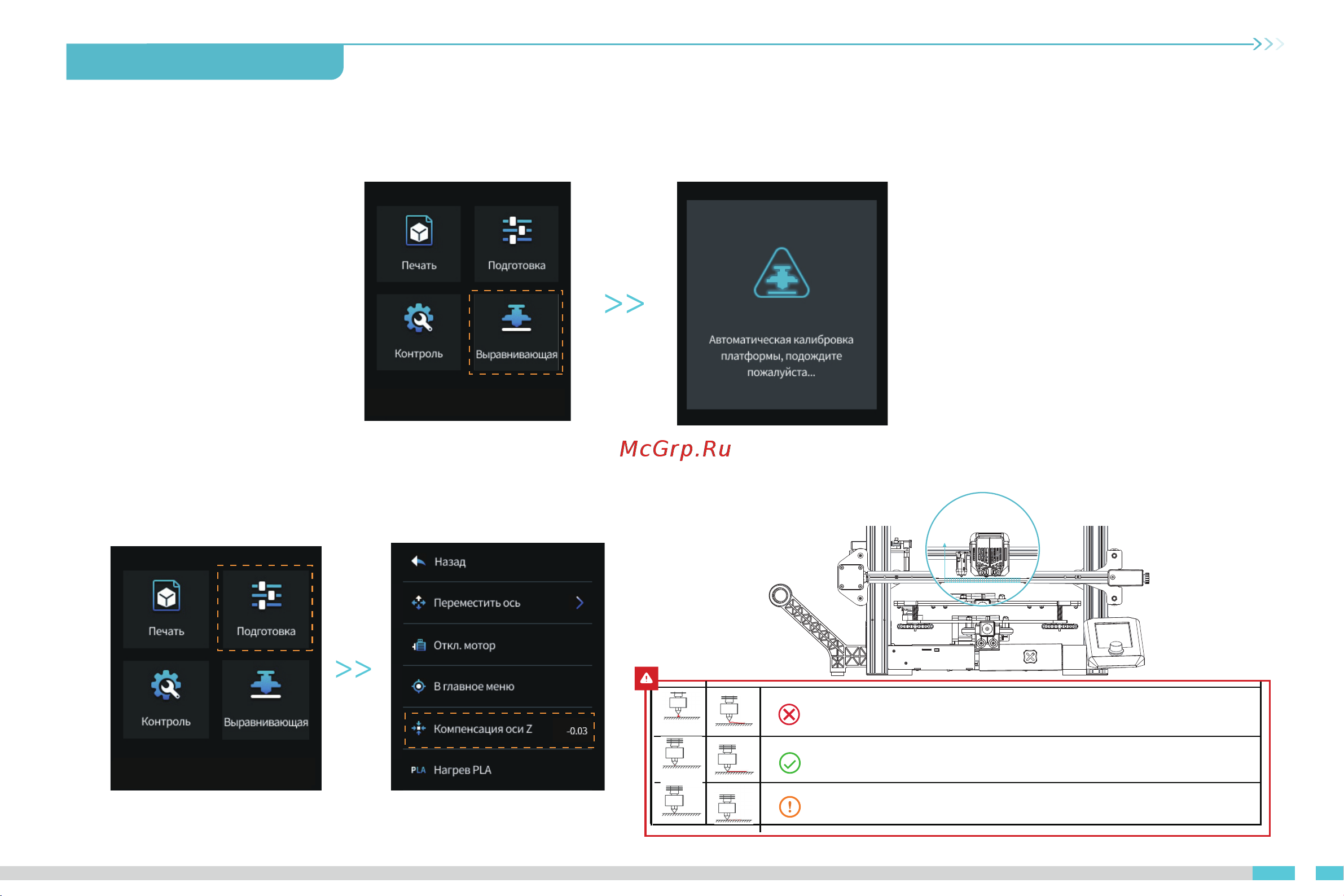Click the green checkmark status icon in the table
This screenshot has width=1344, height=896.
[x=790, y=763]
